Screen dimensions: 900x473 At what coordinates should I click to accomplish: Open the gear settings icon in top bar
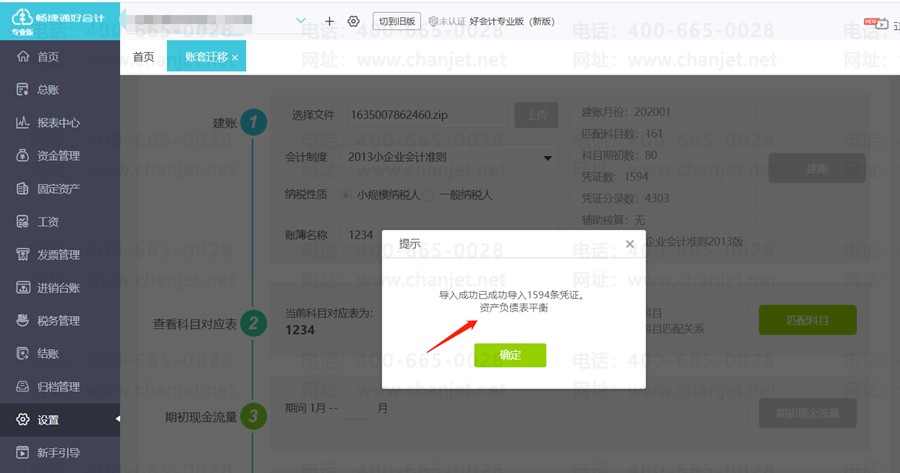point(354,21)
